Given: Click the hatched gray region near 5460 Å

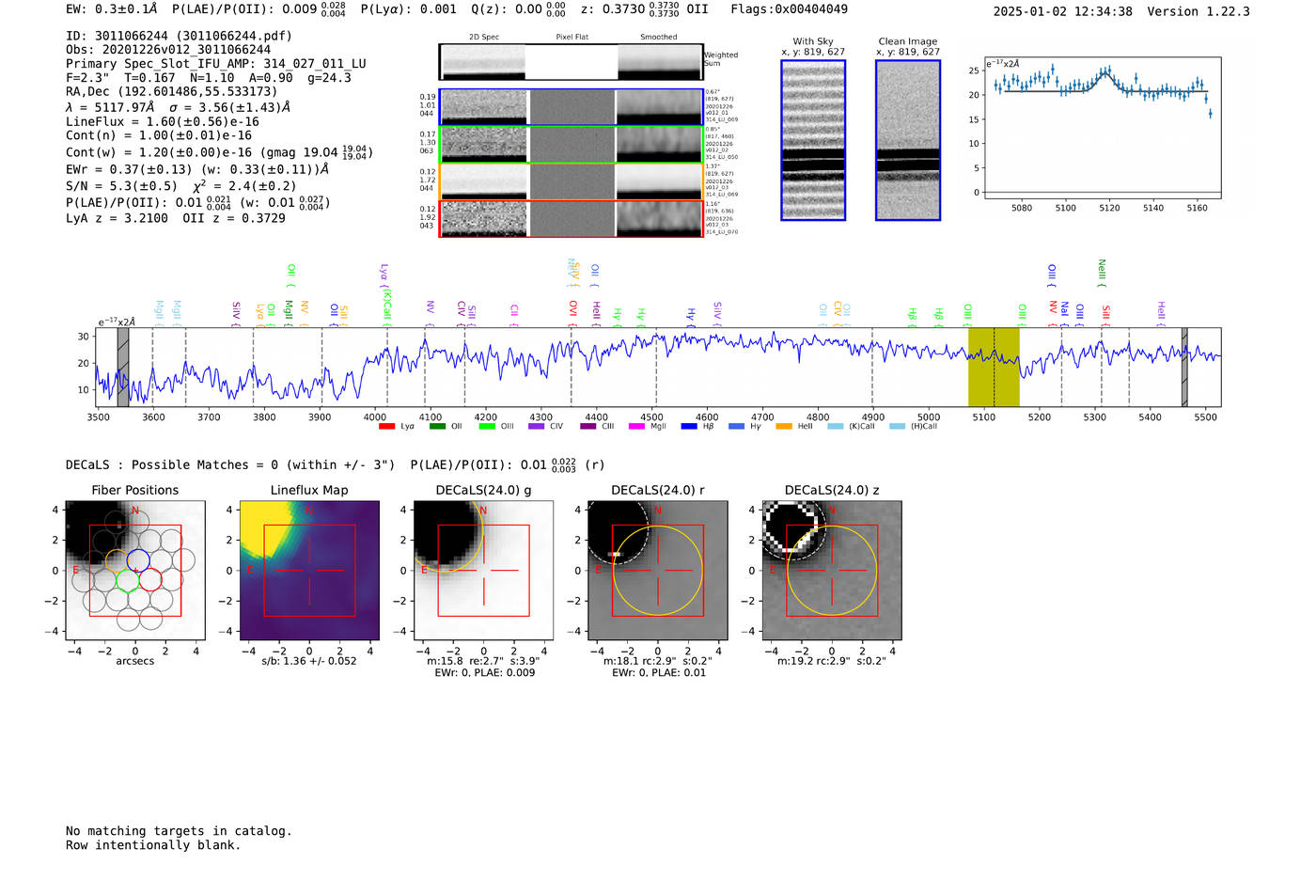Looking at the screenshot, I should (1184, 367).
